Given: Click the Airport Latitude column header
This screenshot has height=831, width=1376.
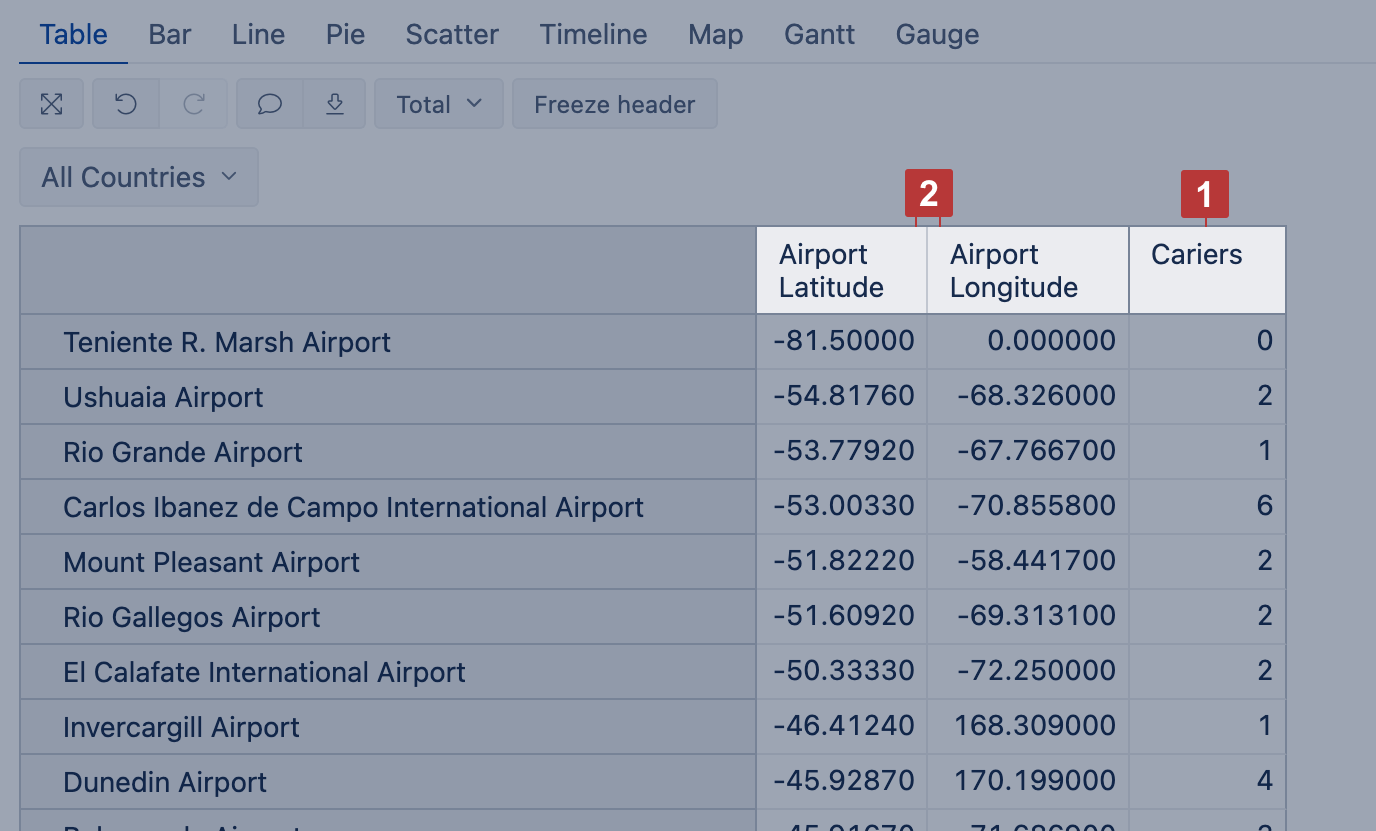Looking at the screenshot, I should [831, 271].
